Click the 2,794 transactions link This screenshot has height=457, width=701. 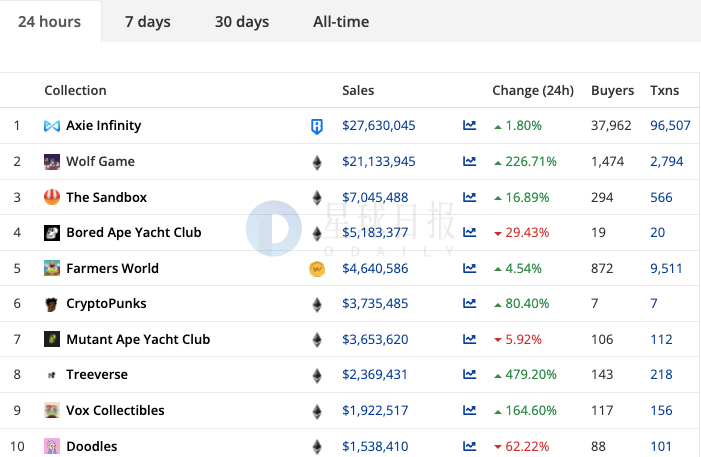[x=667, y=161]
